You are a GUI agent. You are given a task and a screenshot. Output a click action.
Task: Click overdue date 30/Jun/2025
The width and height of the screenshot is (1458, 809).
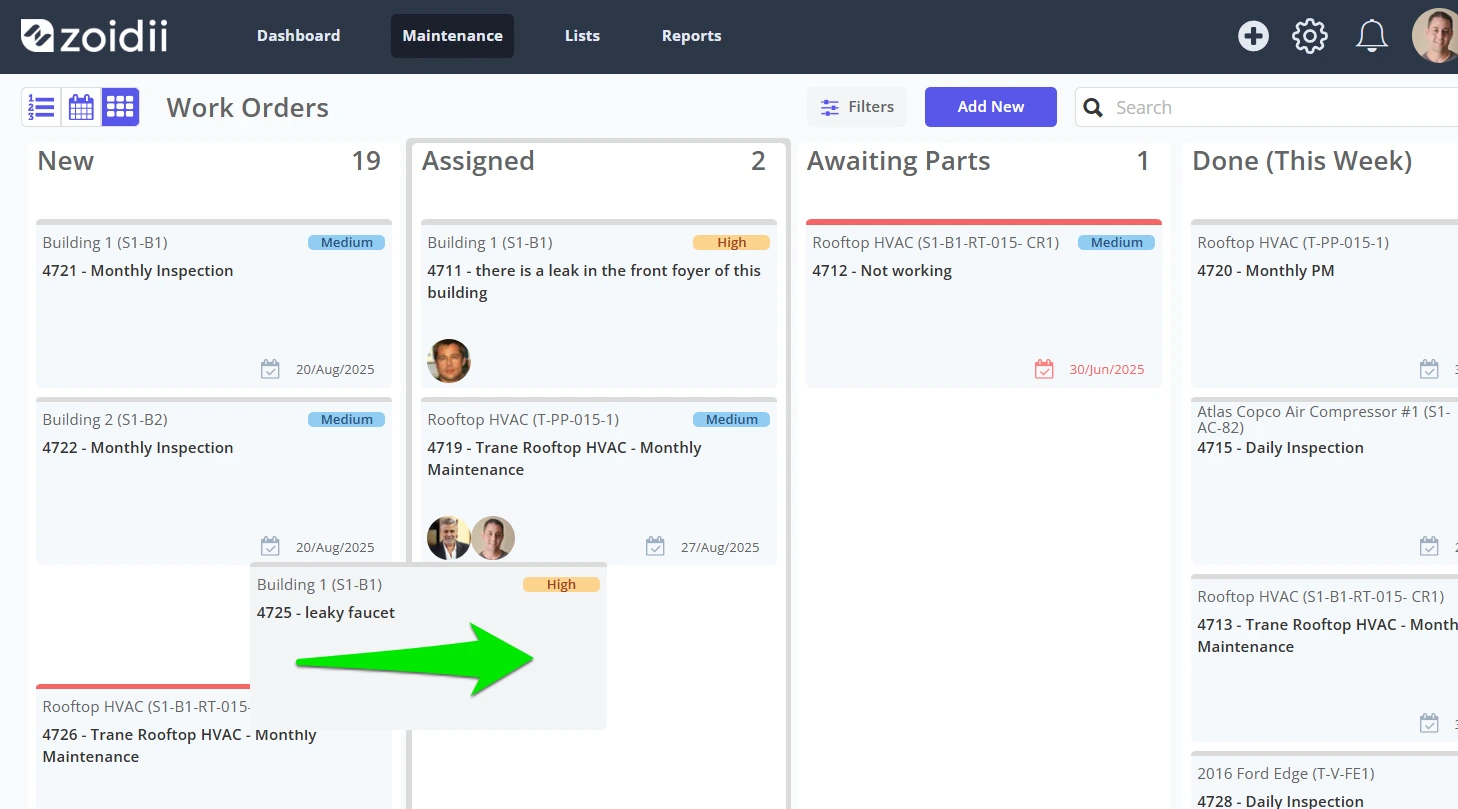tap(1107, 370)
